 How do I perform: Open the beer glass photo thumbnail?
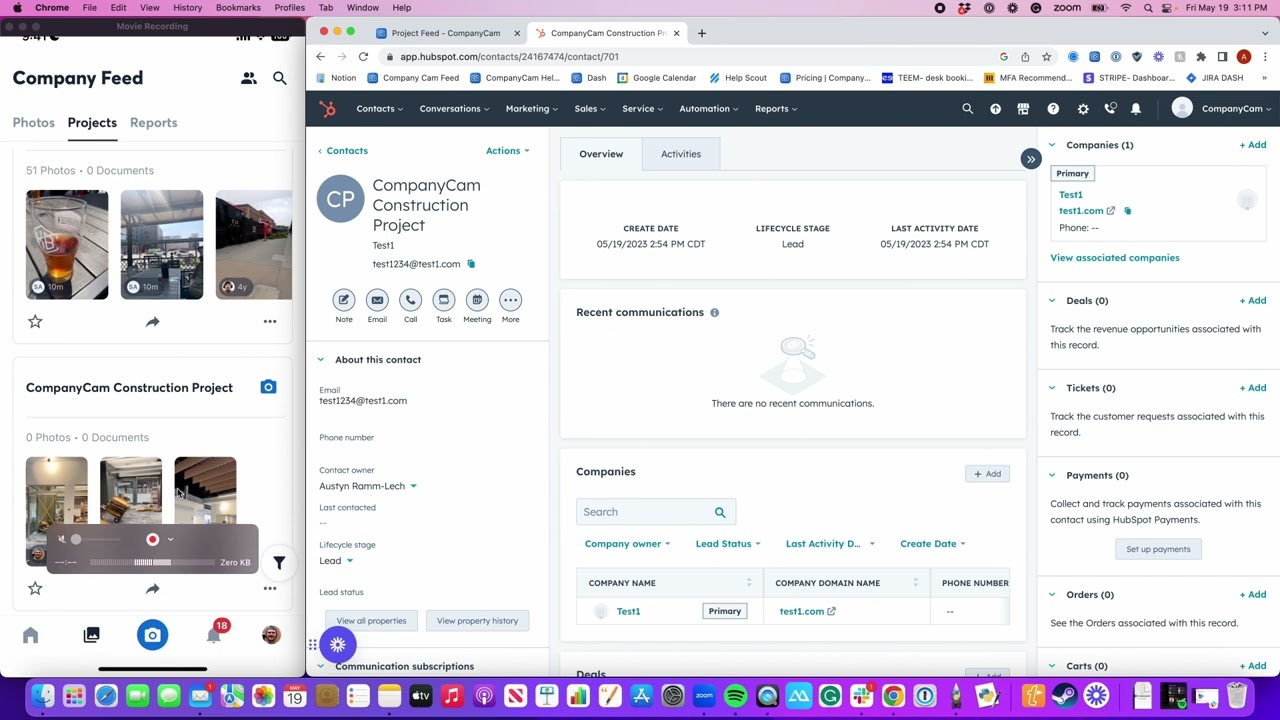[67, 244]
